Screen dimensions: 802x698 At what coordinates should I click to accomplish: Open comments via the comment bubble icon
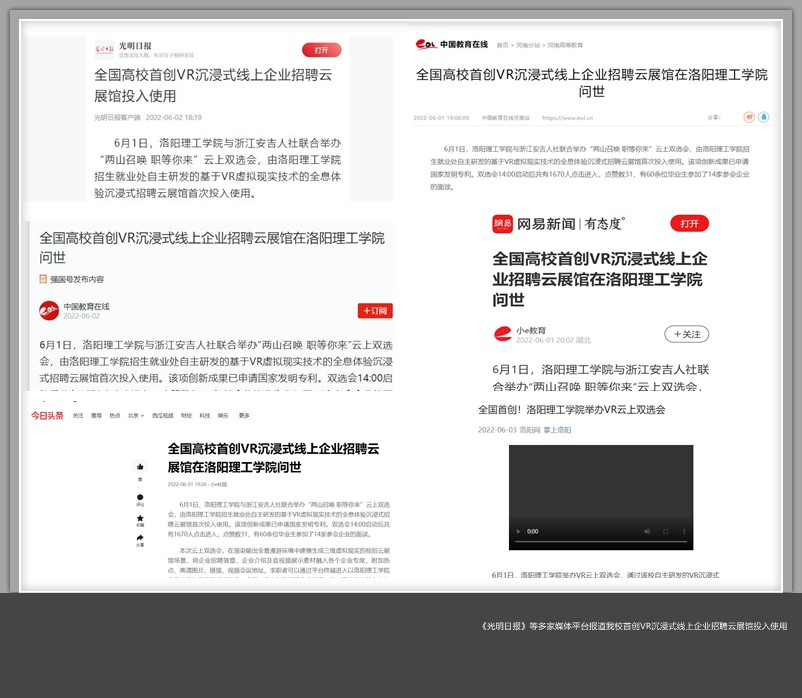(x=140, y=497)
